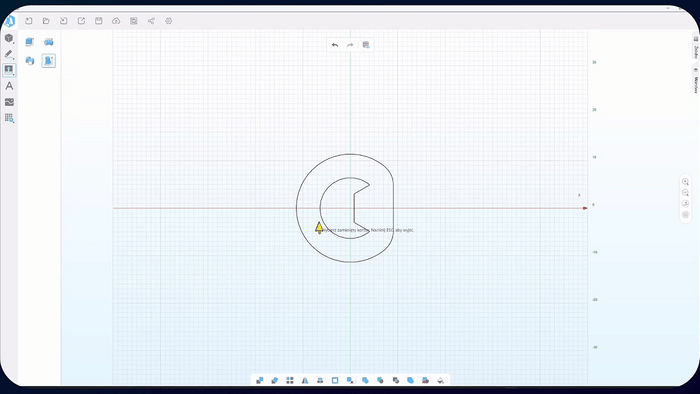Open a file with the folder icon
Image resolution: width=700 pixels, height=394 pixels.
click(x=46, y=21)
